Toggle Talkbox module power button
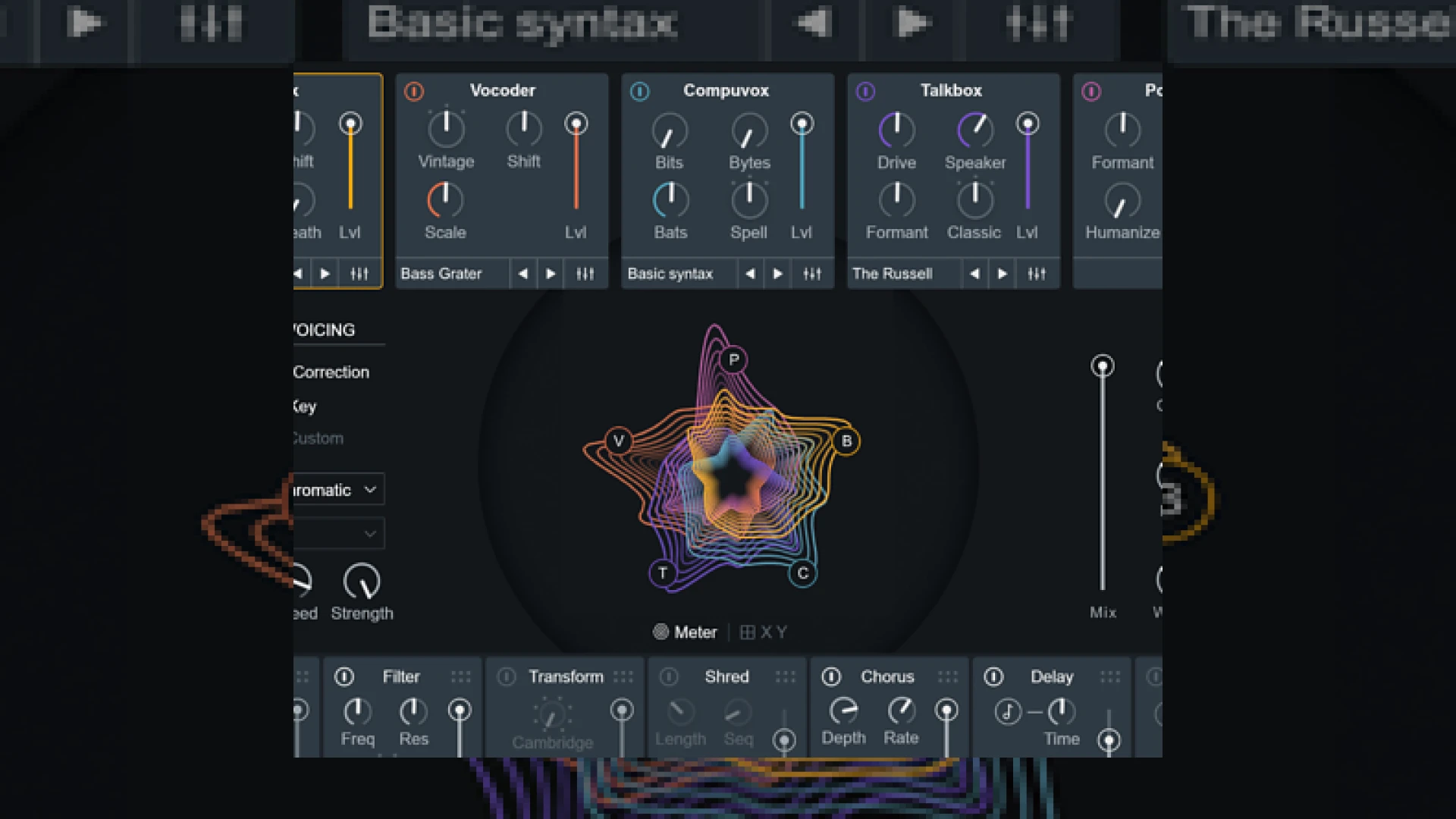The image size is (1456, 819). [x=865, y=91]
